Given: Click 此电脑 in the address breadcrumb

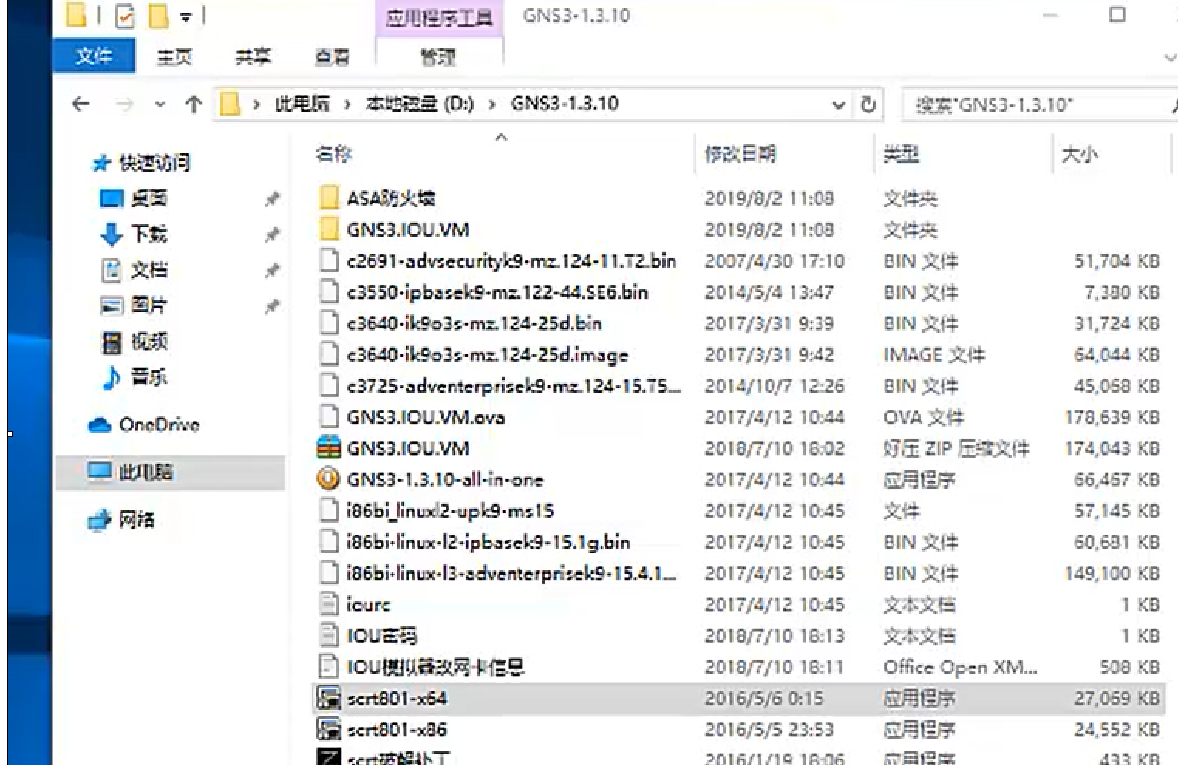Looking at the screenshot, I should coord(301,104).
